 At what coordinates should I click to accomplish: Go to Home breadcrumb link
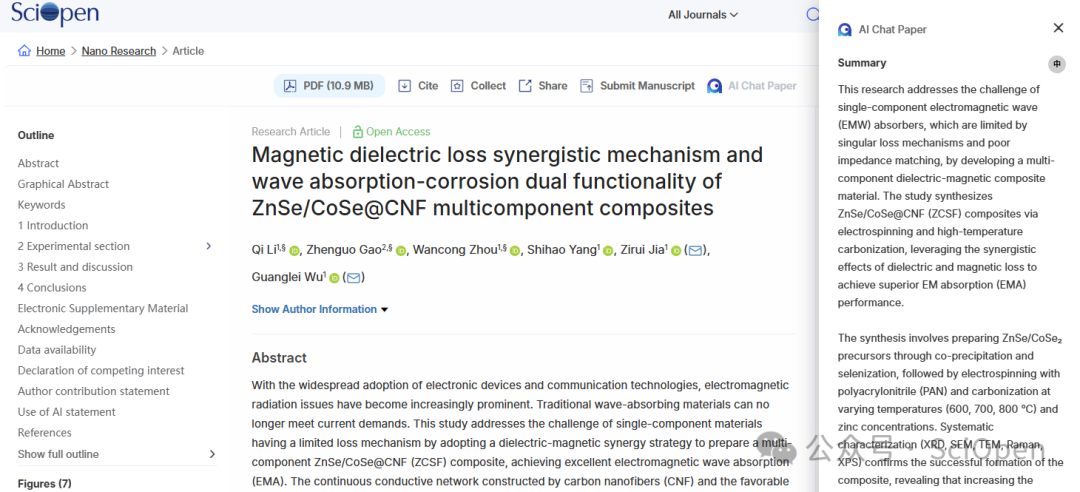click(x=50, y=51)
